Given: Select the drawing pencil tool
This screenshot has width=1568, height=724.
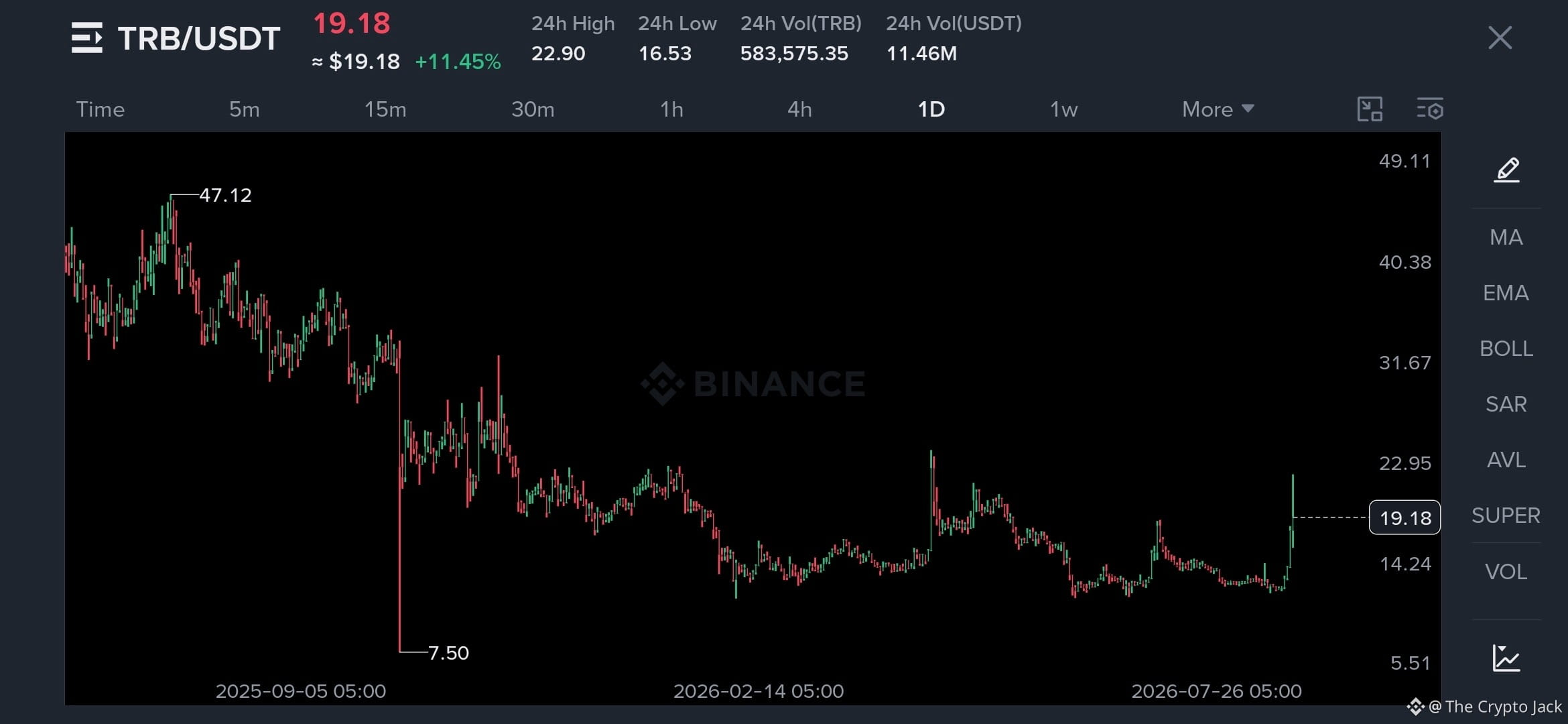Looking at the screenshot, I should coord(1506,170).
